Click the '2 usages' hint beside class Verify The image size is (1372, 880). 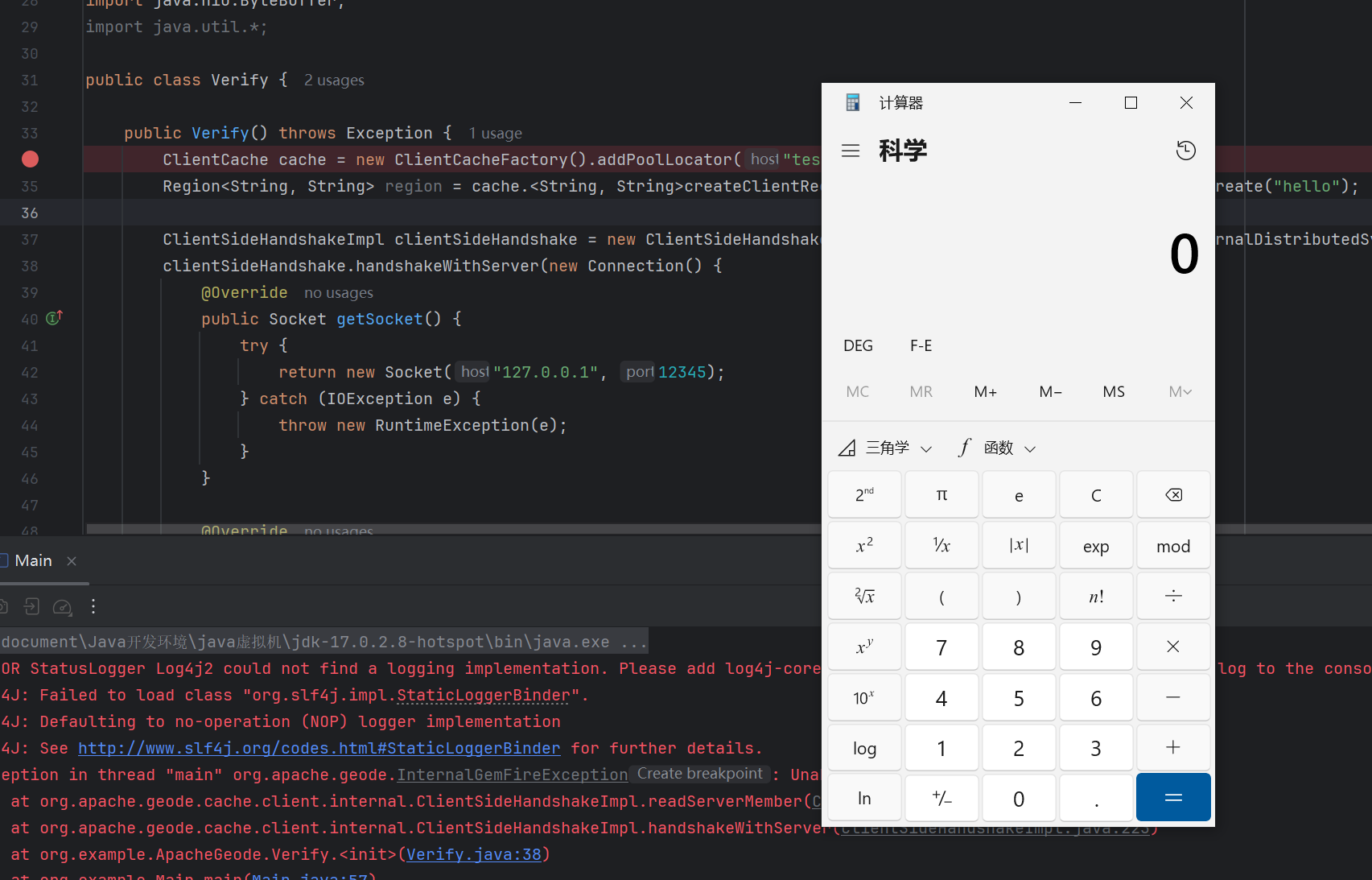[x=334, y=80]
